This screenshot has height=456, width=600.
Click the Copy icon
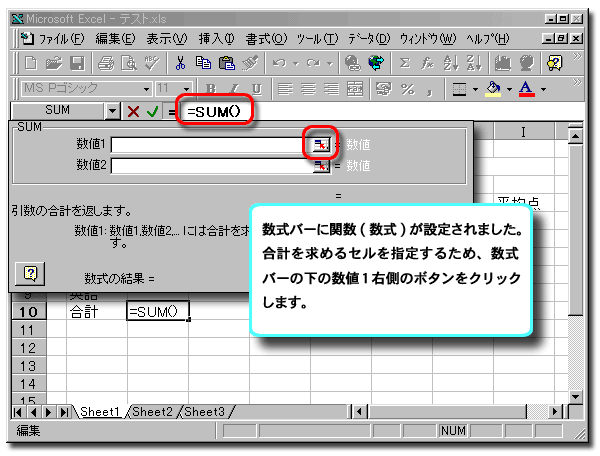[203, 63]
